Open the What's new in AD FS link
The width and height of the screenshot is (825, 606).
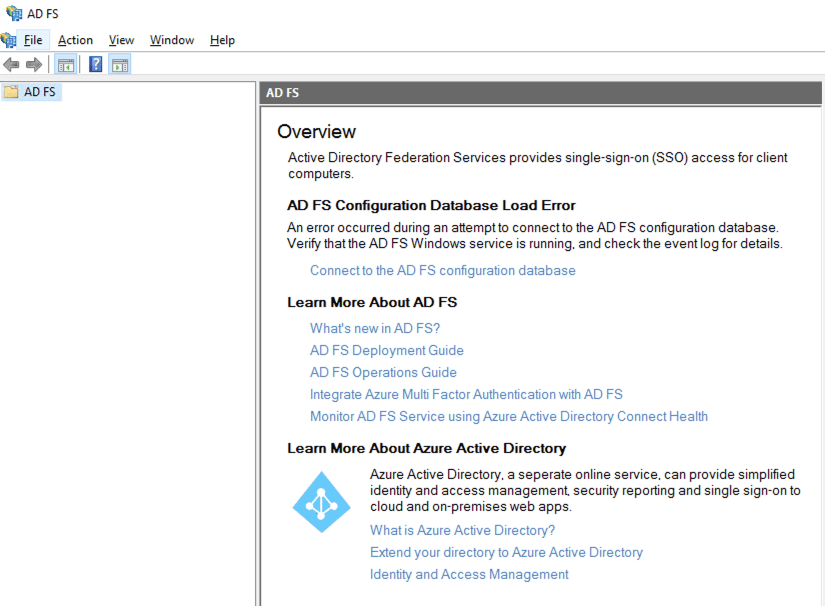click(x=375, y=329)
